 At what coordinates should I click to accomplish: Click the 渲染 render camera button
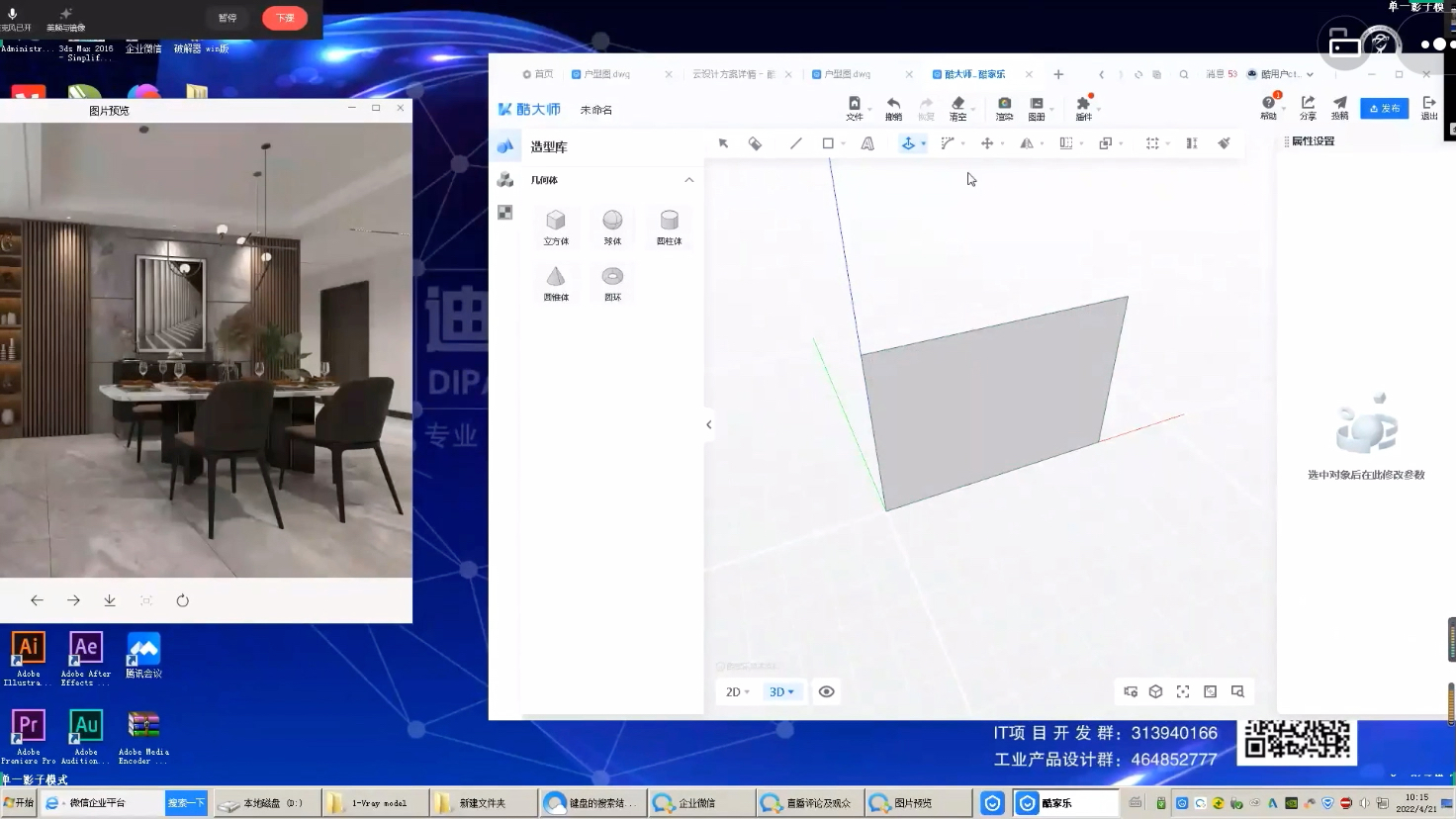1004,108
